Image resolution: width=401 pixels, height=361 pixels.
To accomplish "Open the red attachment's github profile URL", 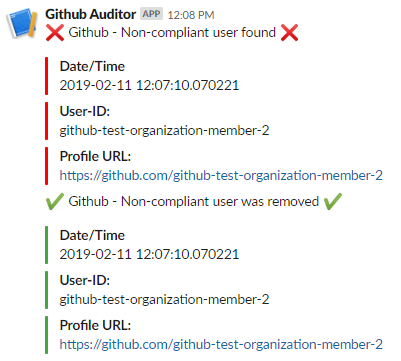I will tap(221, 175).
